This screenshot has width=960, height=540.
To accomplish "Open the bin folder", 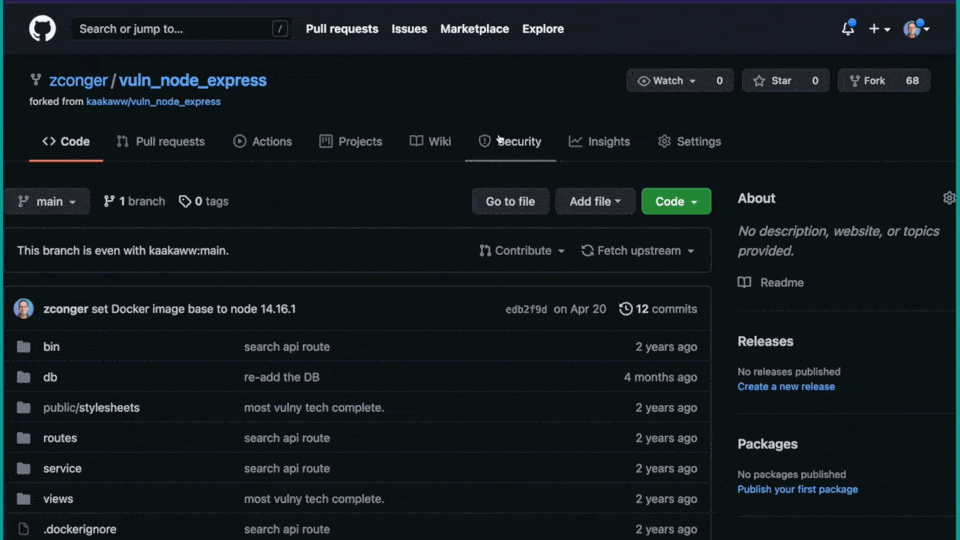I will coord(51,347).
